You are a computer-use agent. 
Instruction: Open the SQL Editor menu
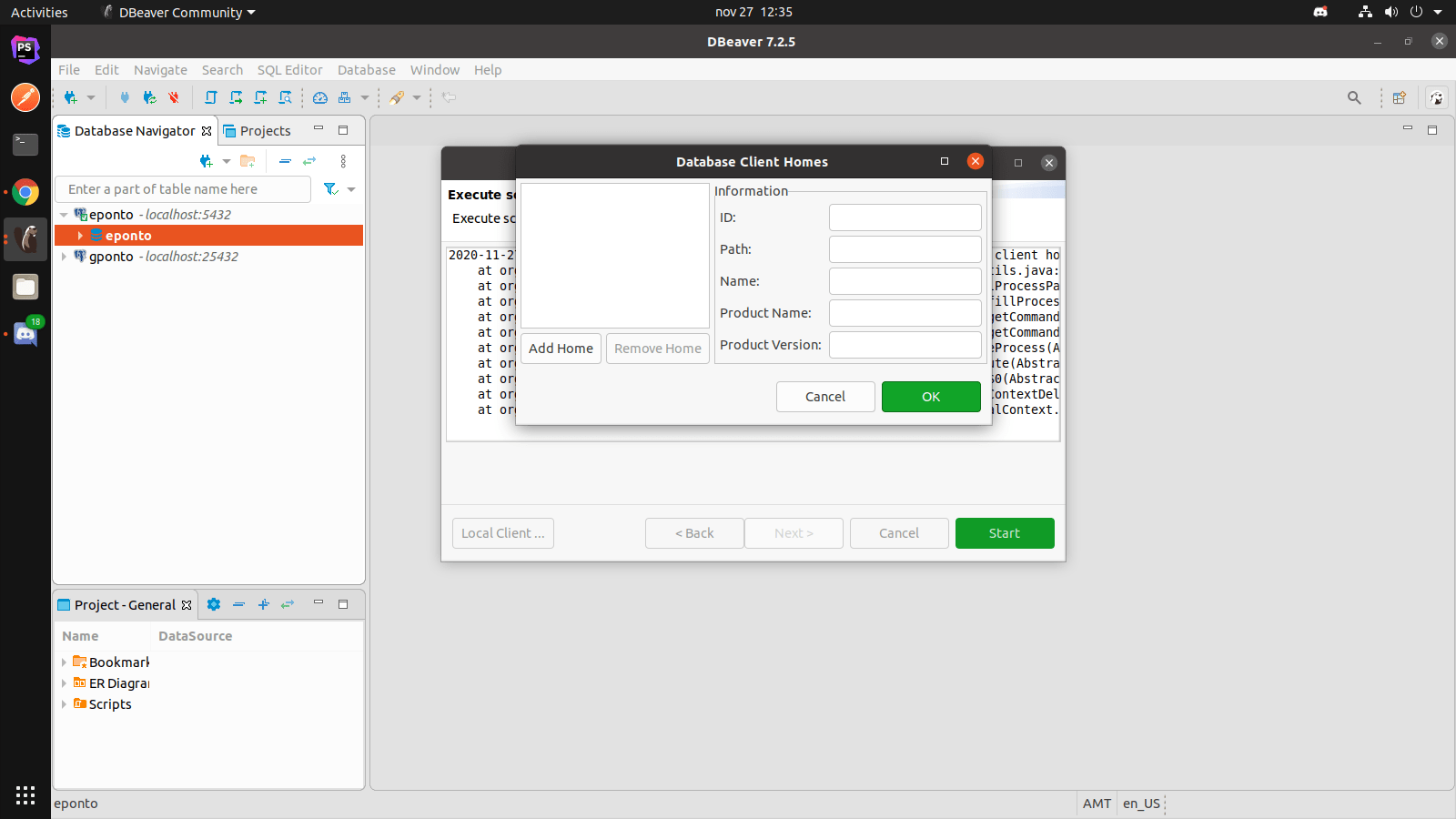(289, 70)
